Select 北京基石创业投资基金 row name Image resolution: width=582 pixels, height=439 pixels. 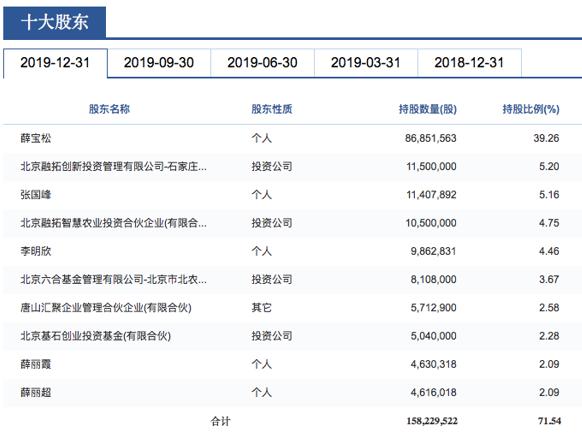[x=95, y=336]
